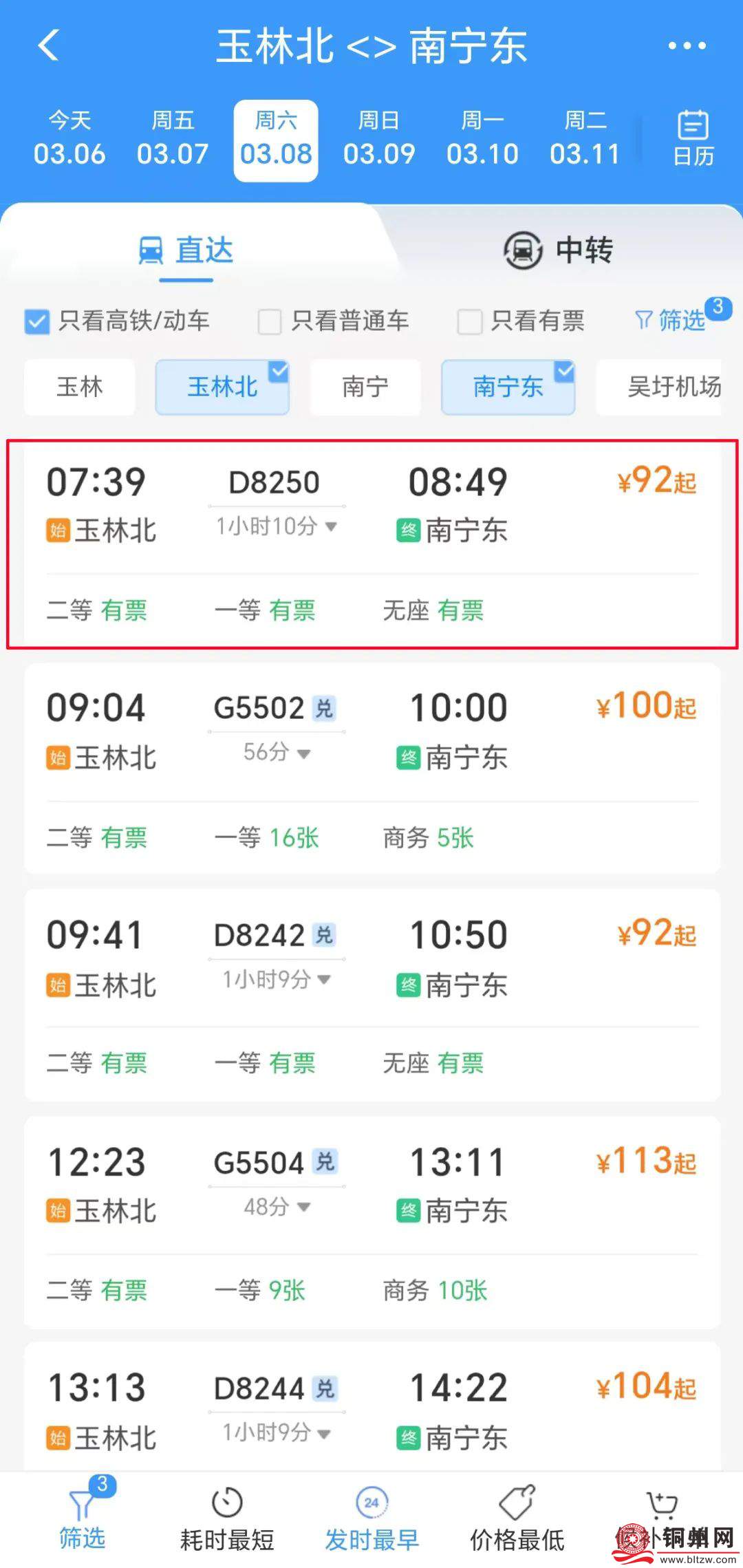743x1568 pixels.
Task: Switch to the 中转 transfer tab
Action: click(557, 250)
